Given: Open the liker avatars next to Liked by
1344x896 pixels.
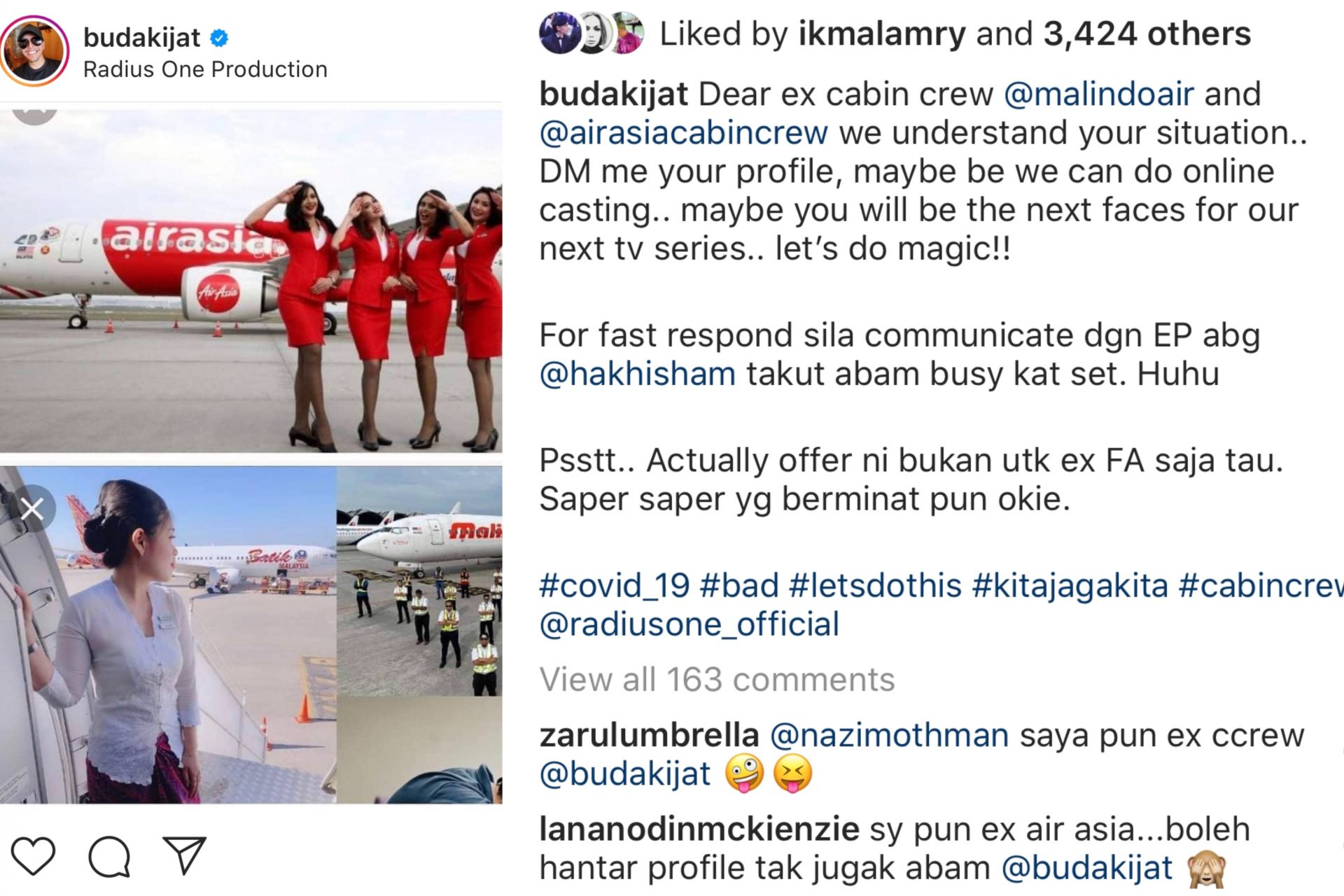Looking at the screenshot, I should click(591, 34).
